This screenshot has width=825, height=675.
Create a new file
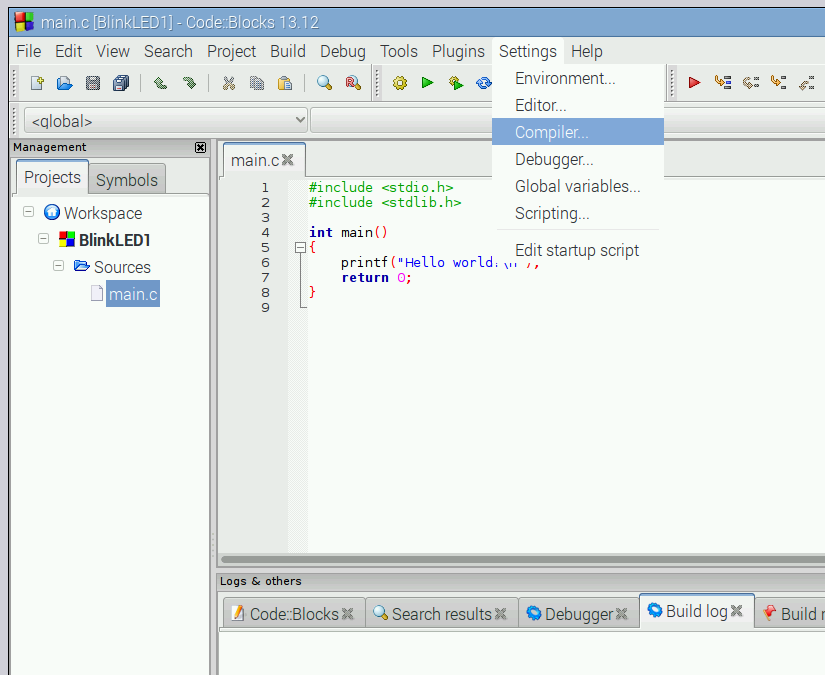tap(36, 83)
